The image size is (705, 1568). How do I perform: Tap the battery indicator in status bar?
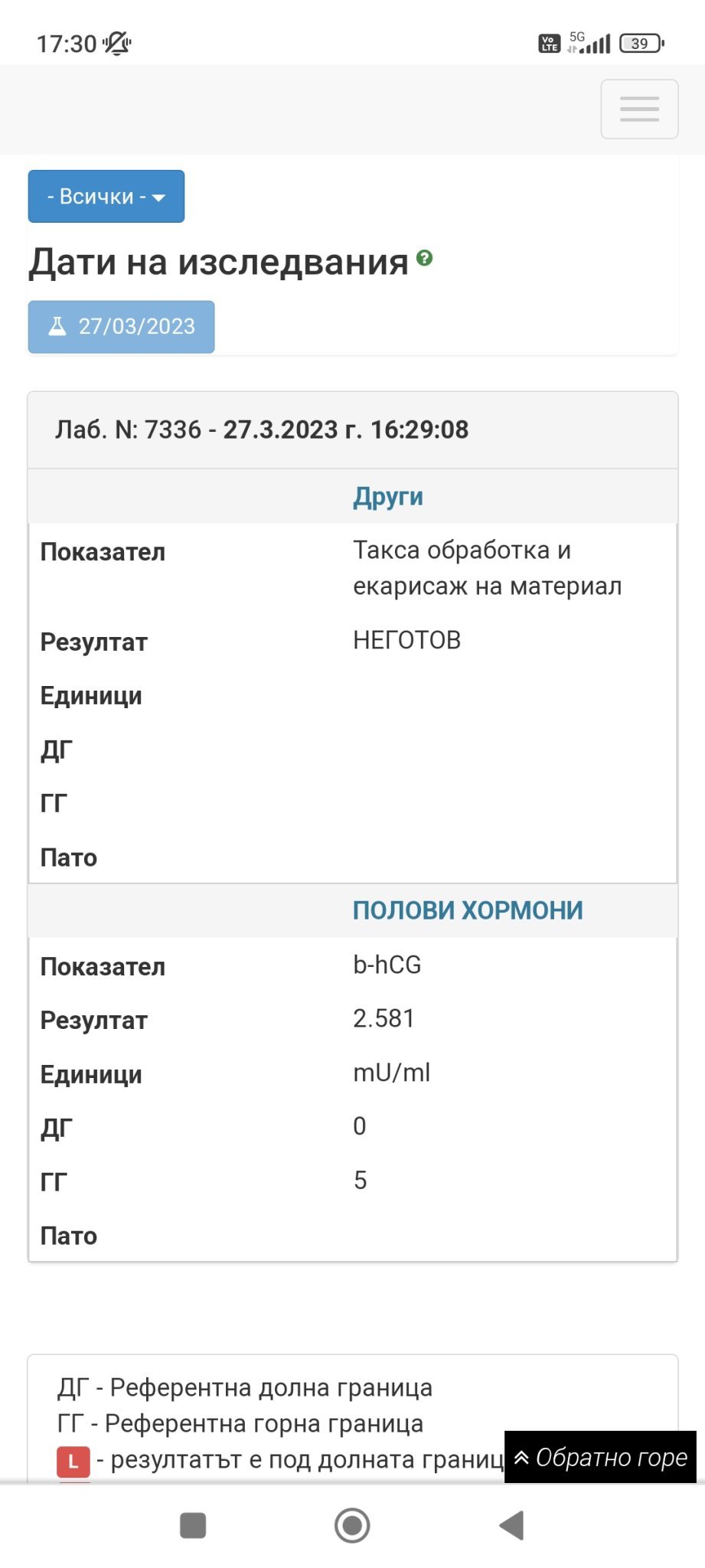coord(641,44)
